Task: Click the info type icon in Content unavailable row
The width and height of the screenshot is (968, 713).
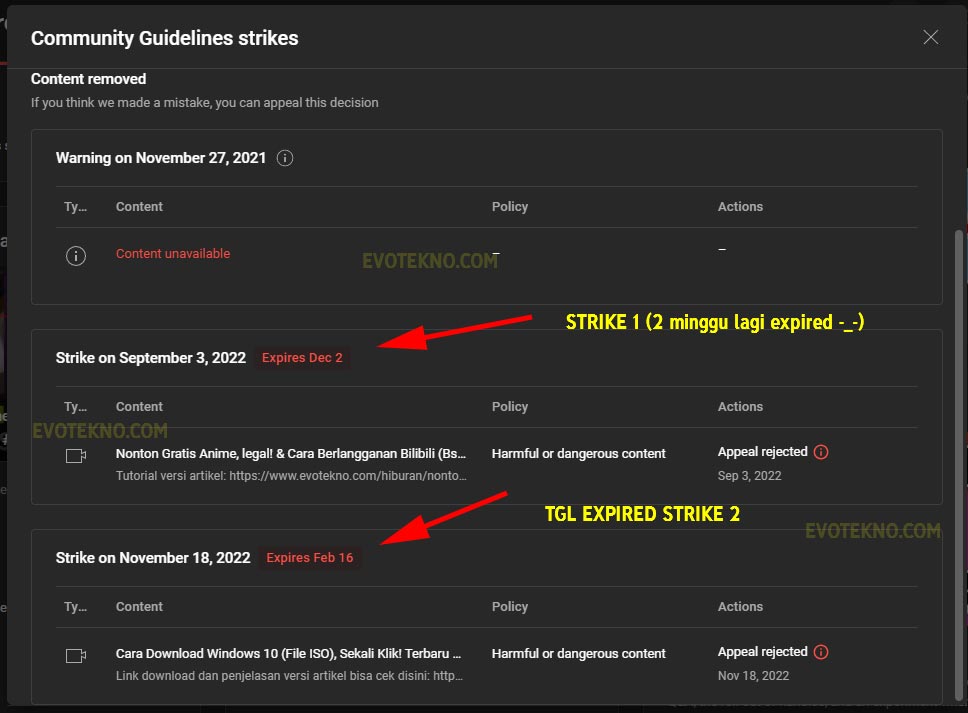Action: (75, 255)
